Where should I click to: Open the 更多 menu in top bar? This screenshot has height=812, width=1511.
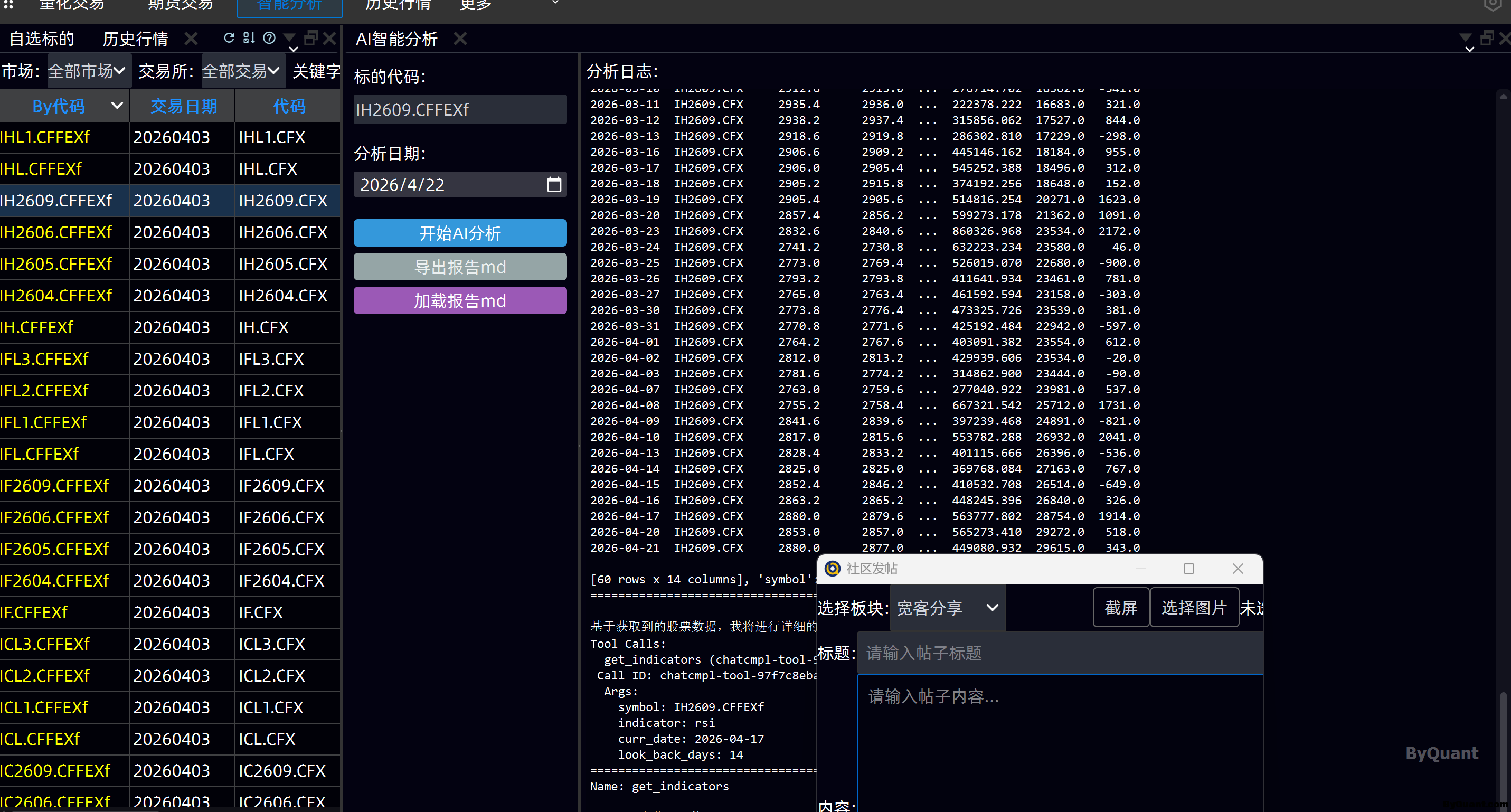pyautogui.click(x=475, y=5)
